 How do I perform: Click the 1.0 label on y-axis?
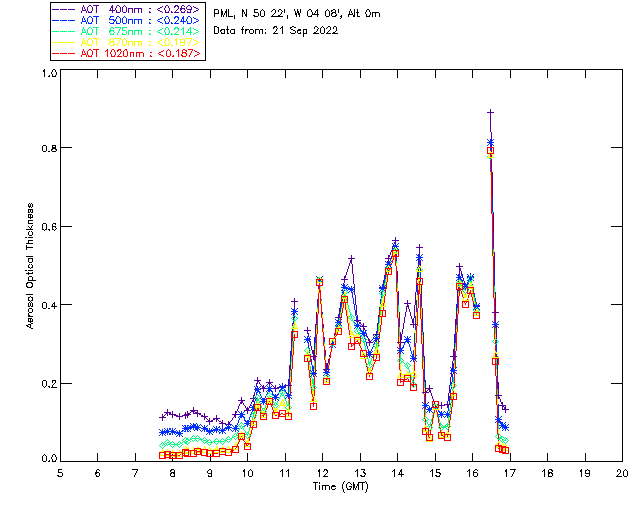49,73
